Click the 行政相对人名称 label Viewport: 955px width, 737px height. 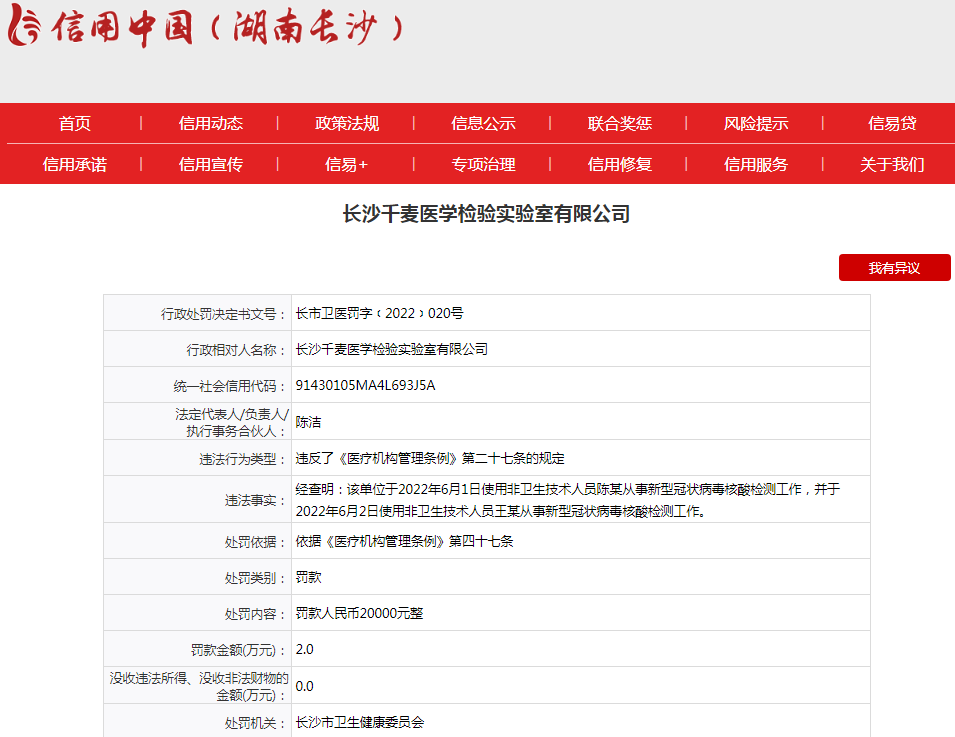point(236,350)
